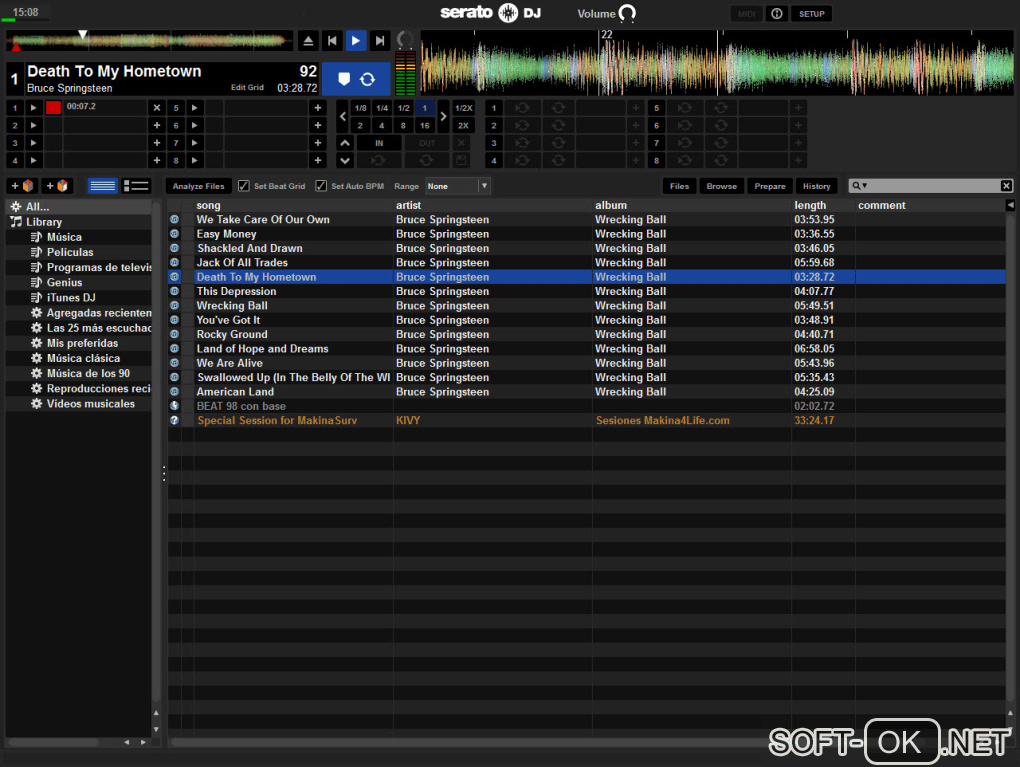Sort by the length column header

tap(822, 205)
